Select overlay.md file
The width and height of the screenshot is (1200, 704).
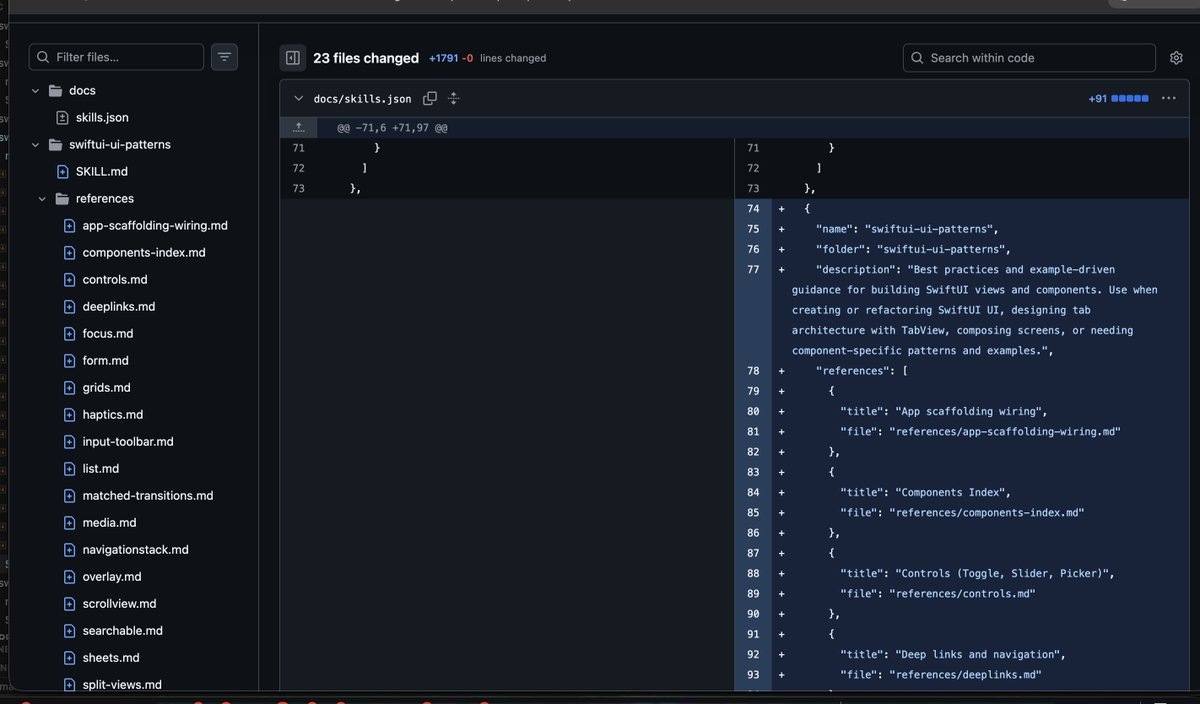coord(112,576)
